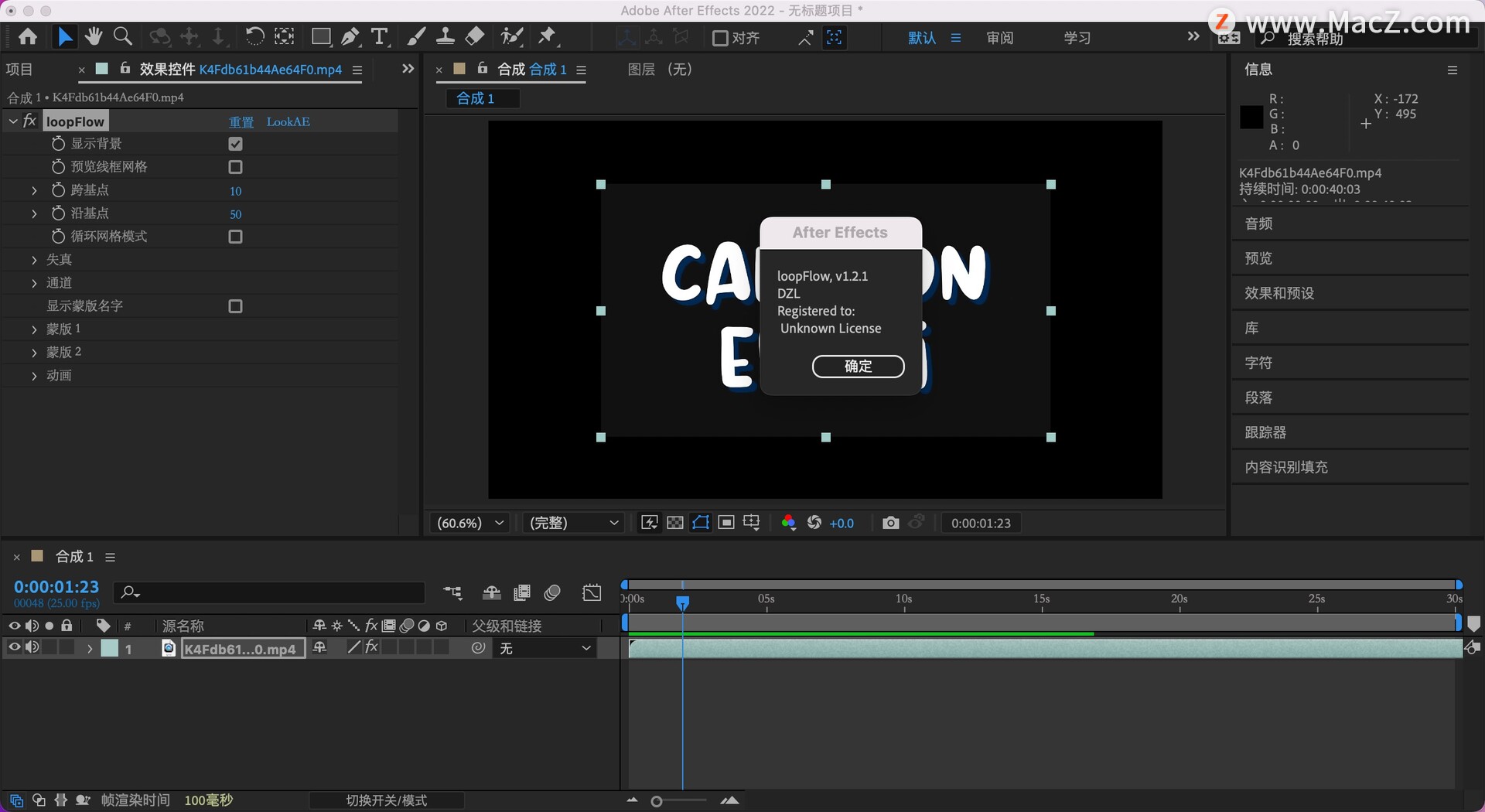Screen dimensions: 1485x812
Task: Open channel and color management icon
Action: (788, 524)
